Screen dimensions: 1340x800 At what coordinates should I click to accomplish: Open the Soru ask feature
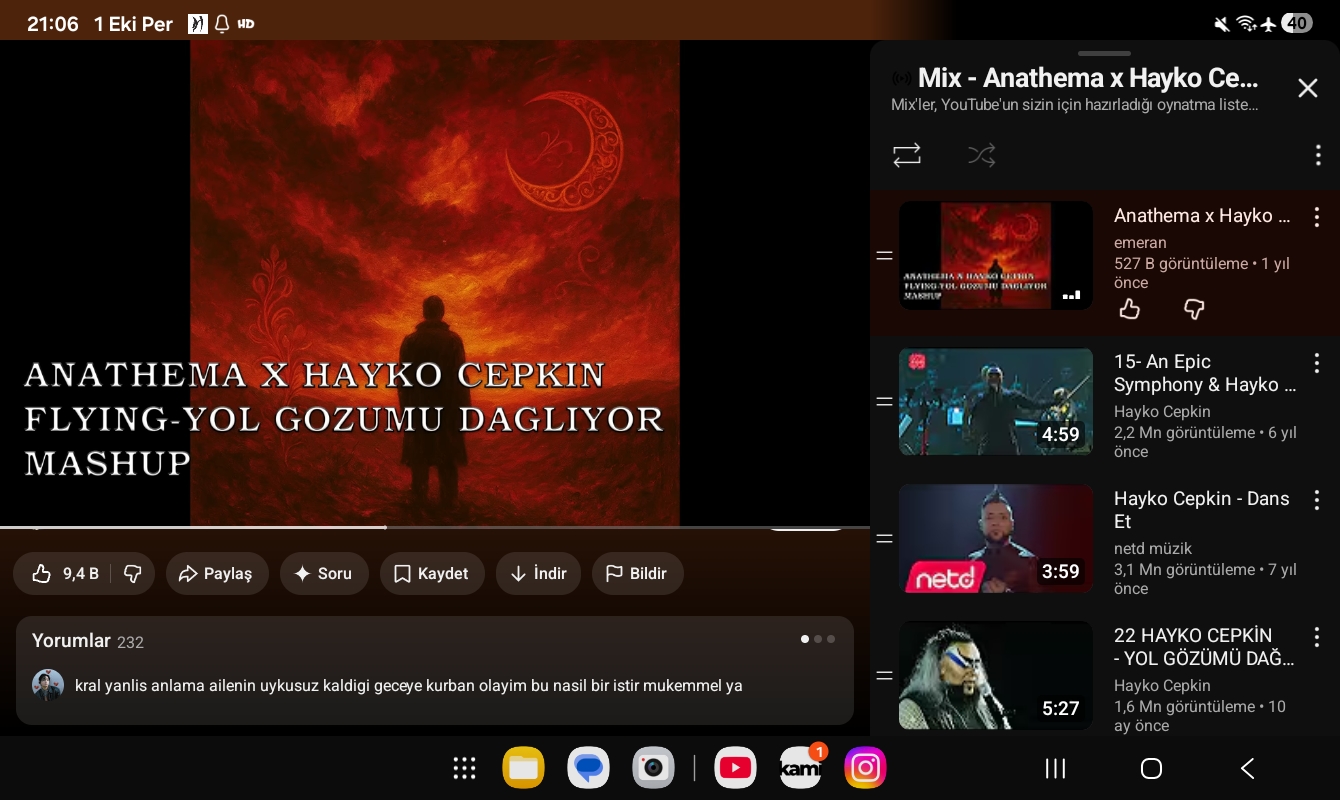pyautogui.click(x=324, y=574)
